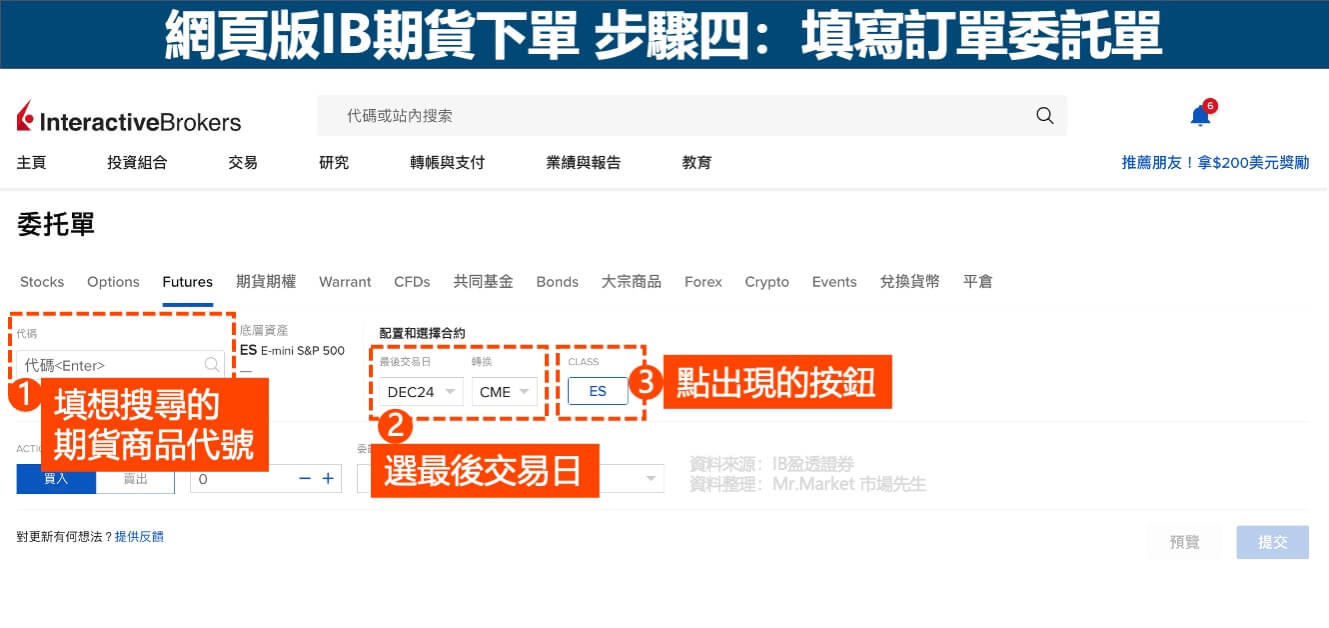Decrease quantity with the minus button
Screen dimensions: 1329x628
[x=305, y=479]
